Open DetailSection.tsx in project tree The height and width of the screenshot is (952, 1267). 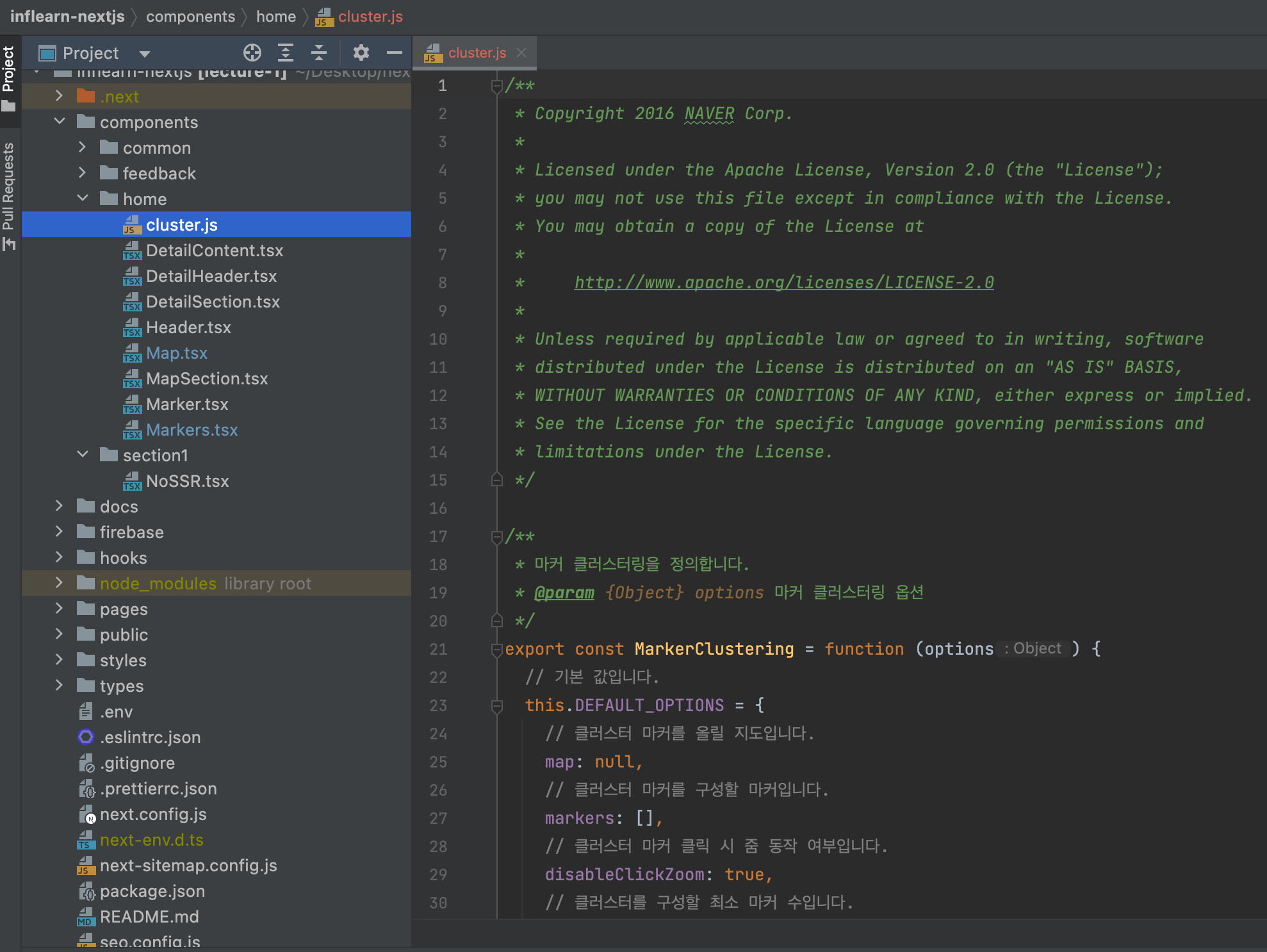[x=213, y=302]
